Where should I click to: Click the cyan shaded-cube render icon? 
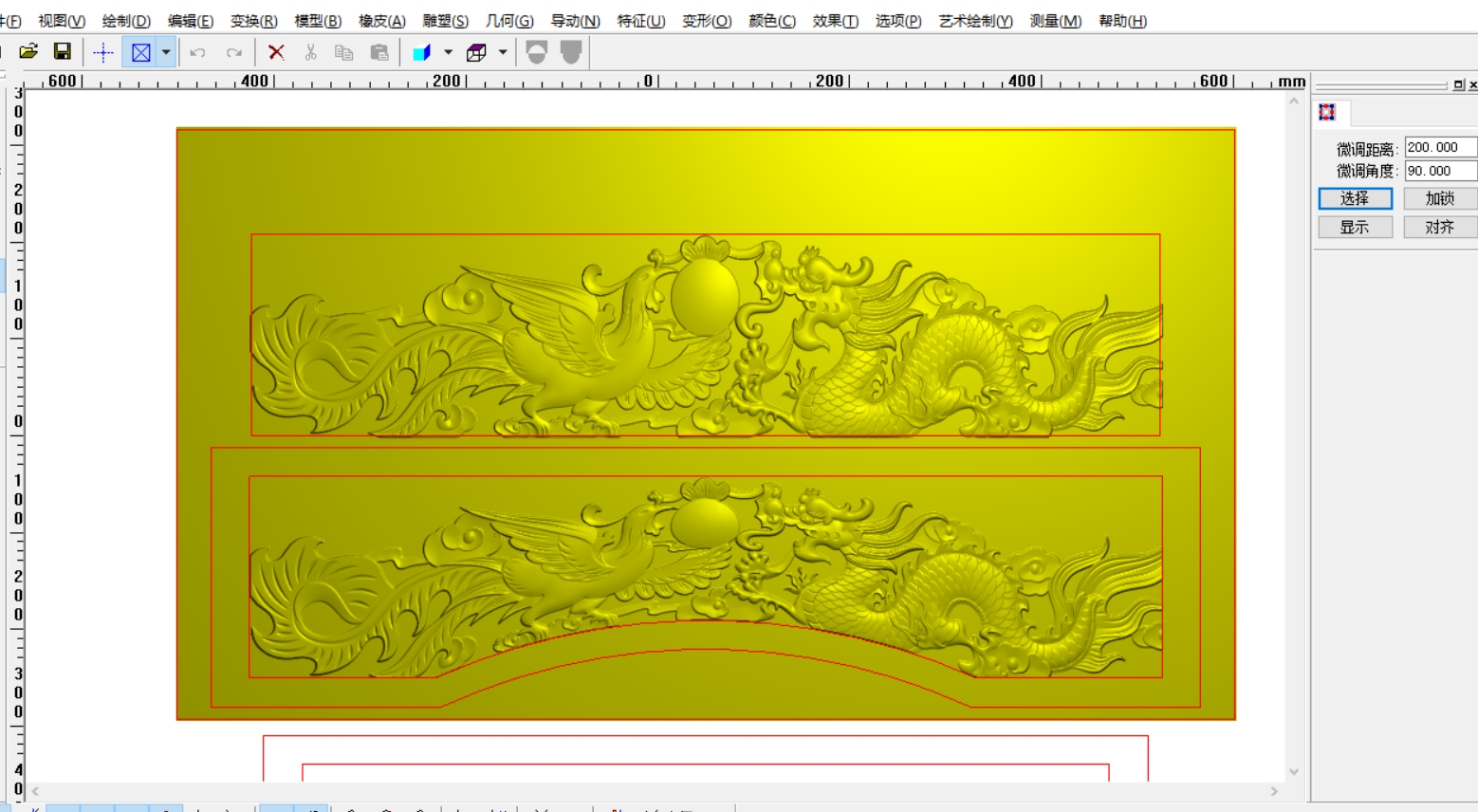(x=422, y=52)
